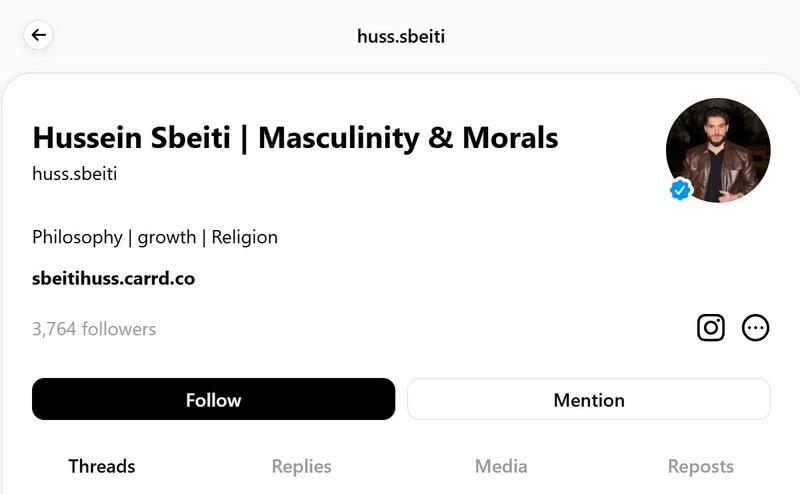The image size is (800, 494).
Task: Click the word Philosophy in the bio
Action: point(78,237)
